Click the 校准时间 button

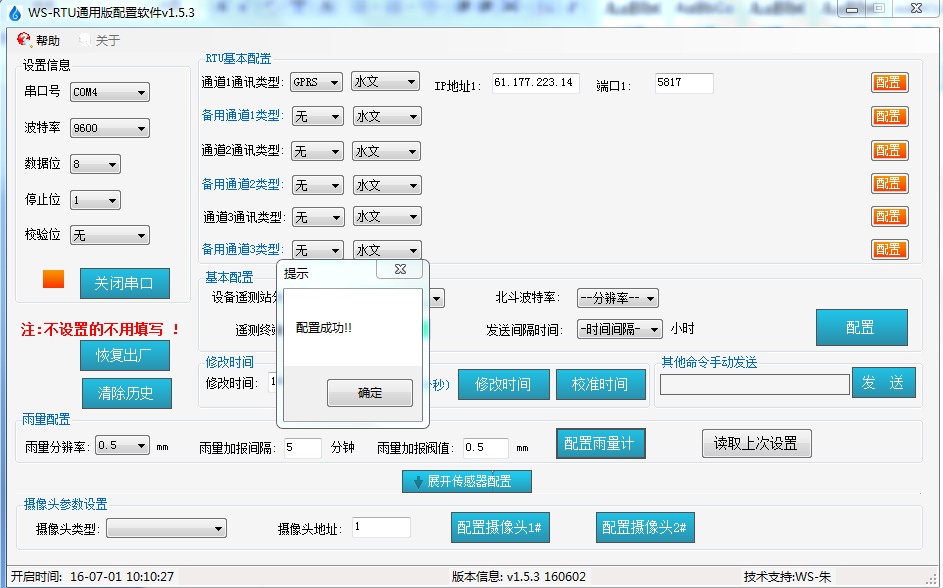coord(600,385)
